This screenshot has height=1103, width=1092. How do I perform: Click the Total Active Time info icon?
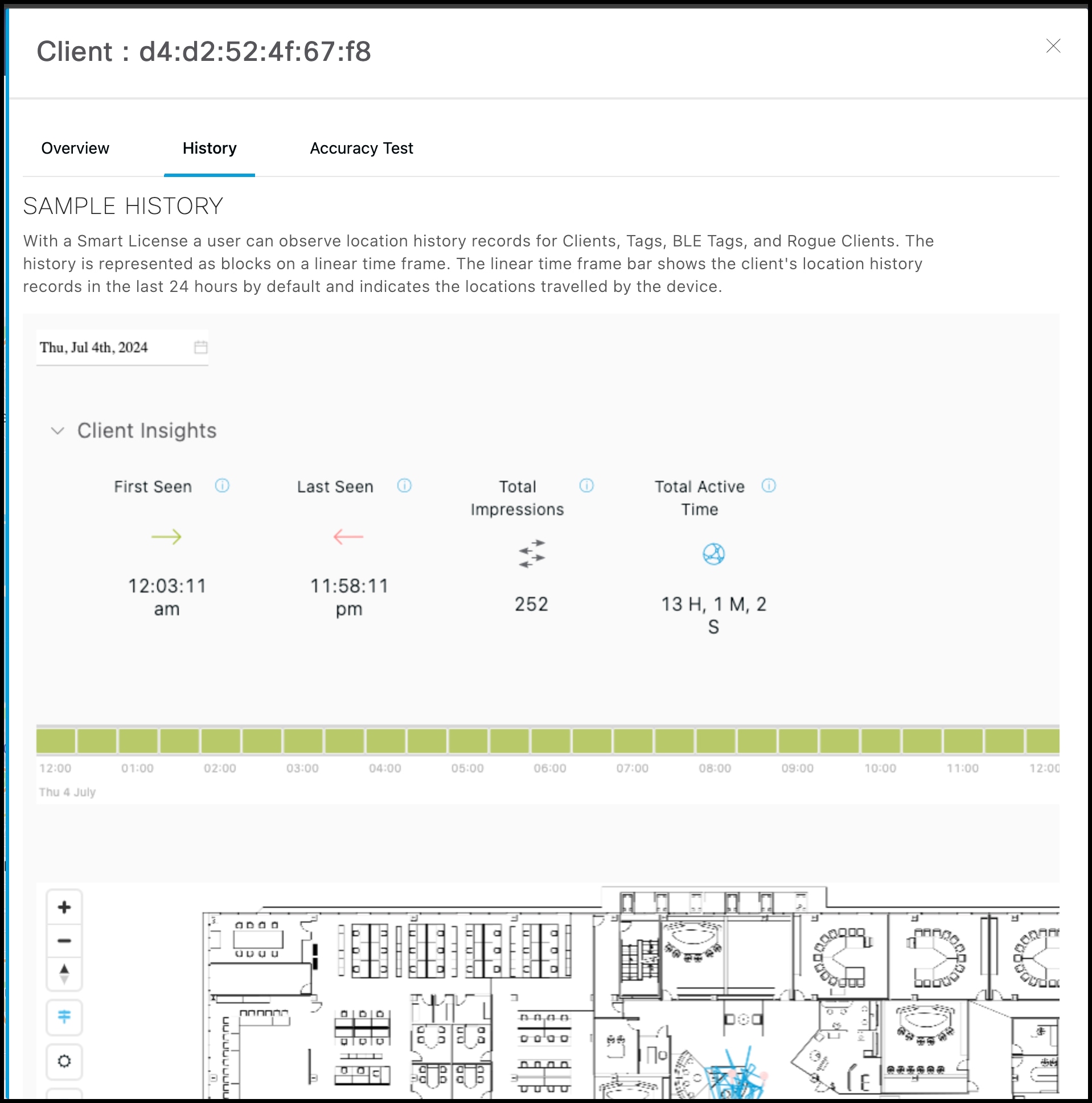tap(769, 486)
